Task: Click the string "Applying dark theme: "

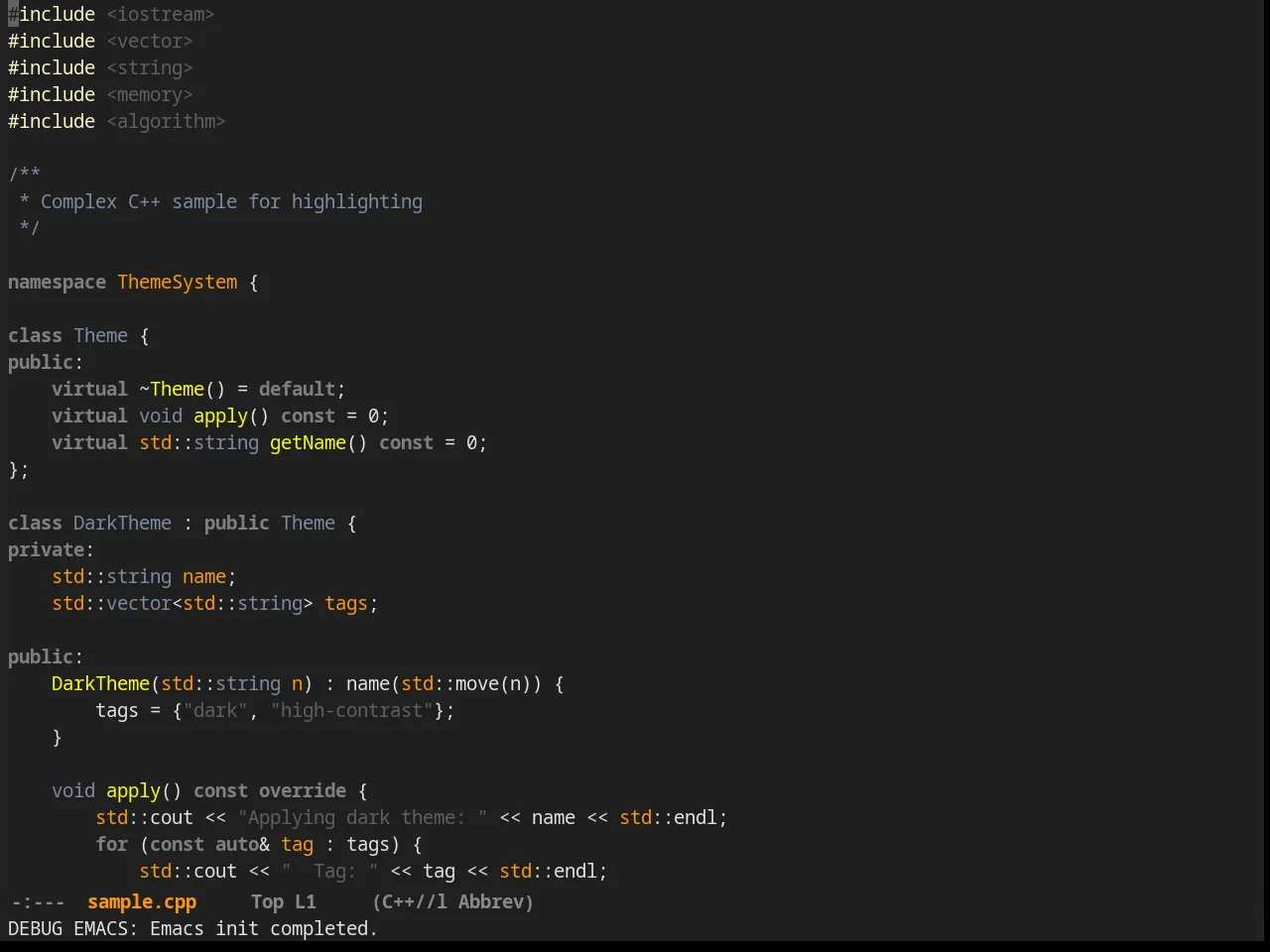Action: [x=362, y=817]
